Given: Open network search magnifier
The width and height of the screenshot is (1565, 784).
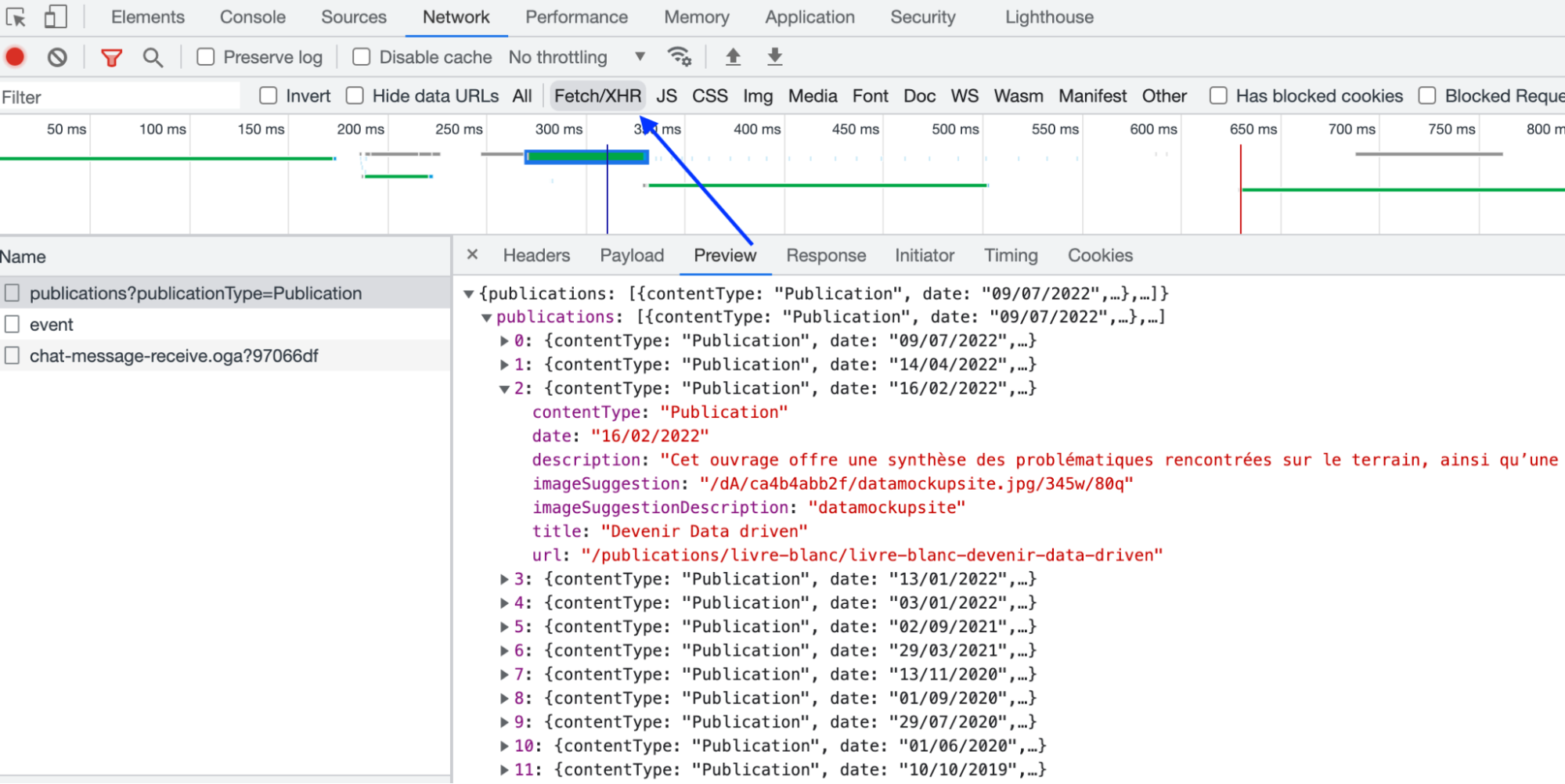Looking at the screenshot, I should click(153, 57).
